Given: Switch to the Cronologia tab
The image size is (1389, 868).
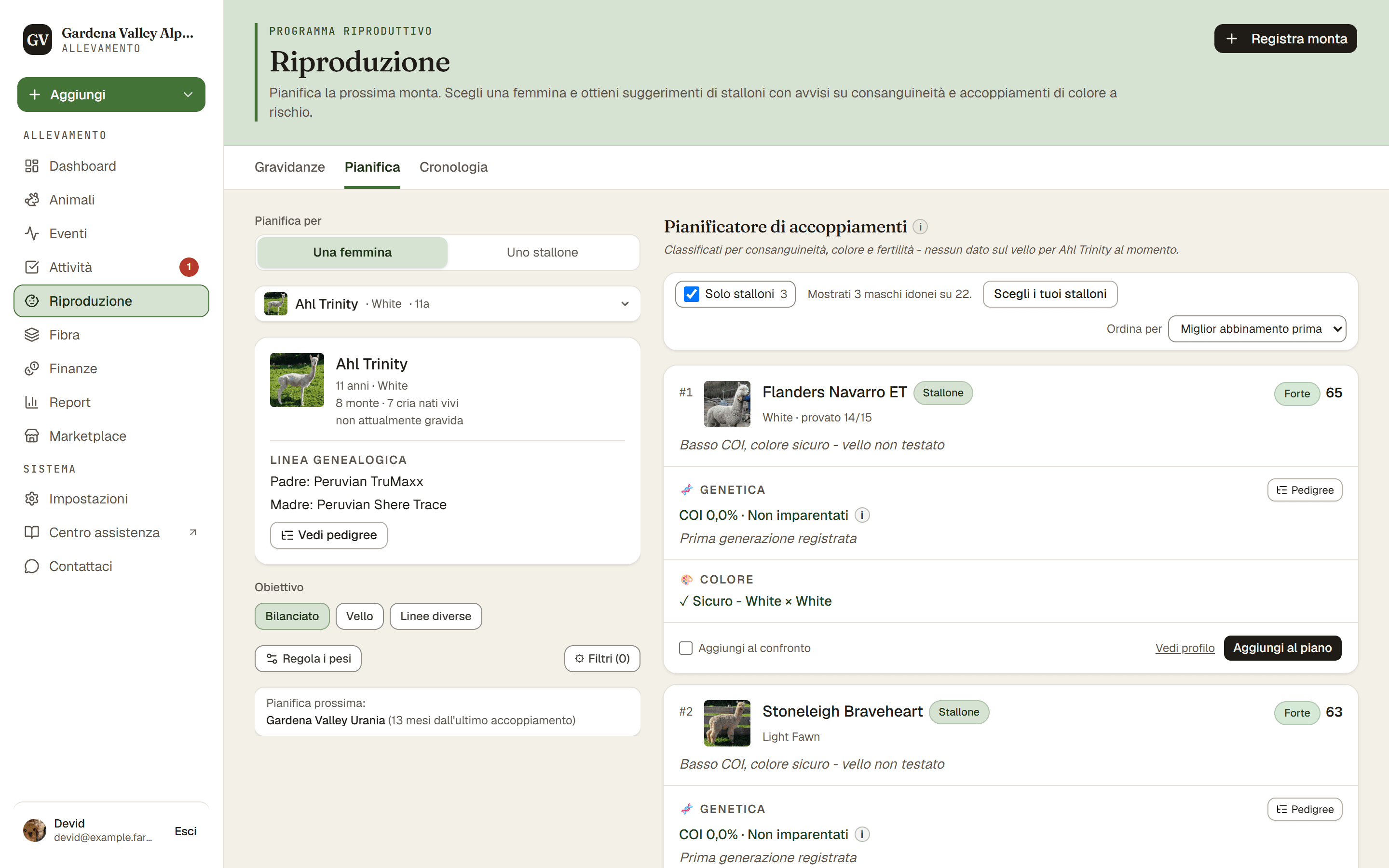Looking at the screenshot, I should coord(453,167).
